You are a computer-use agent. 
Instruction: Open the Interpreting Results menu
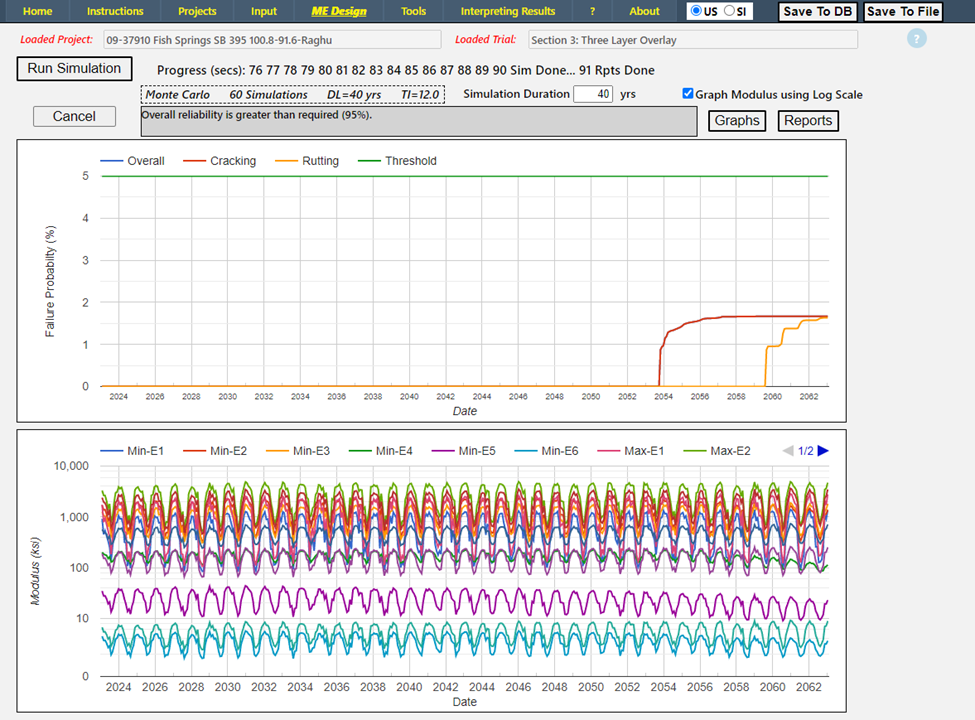coord(507,12)
